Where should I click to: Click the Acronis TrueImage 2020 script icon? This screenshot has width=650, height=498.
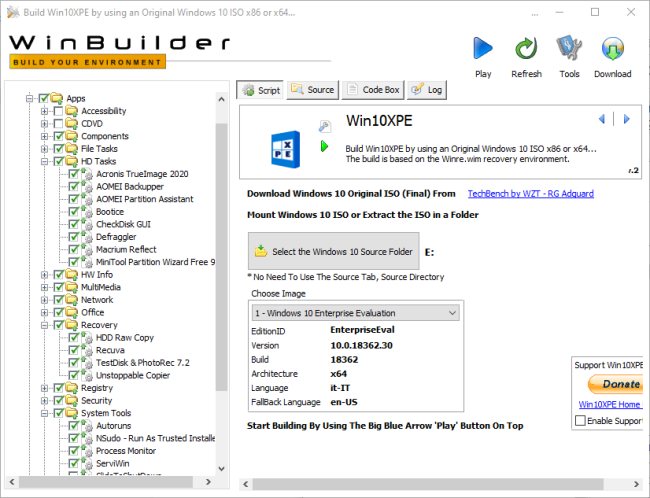coord(87,174)
